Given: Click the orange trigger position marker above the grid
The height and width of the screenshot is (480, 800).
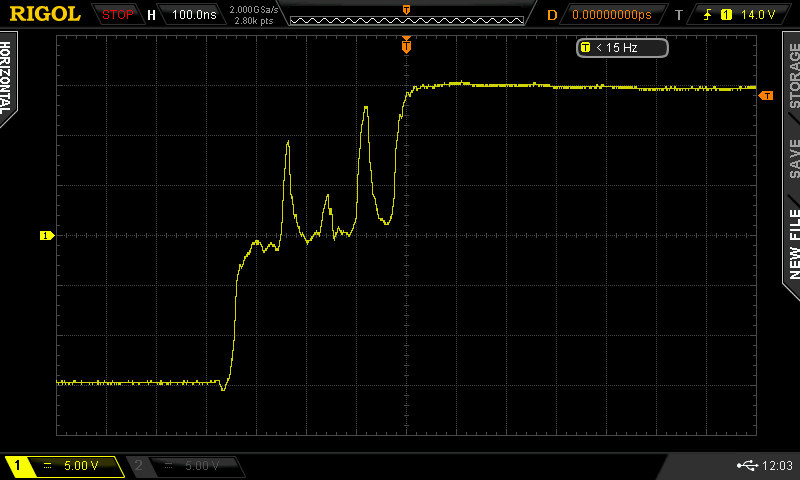Looking at the screenshot, I should point(406,45).
